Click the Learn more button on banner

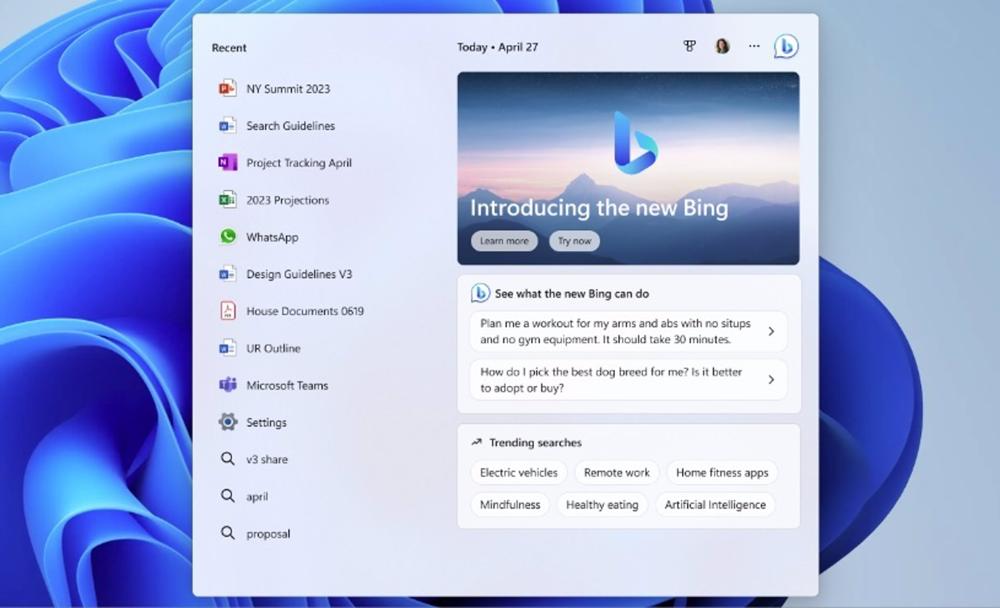[504, 241]
